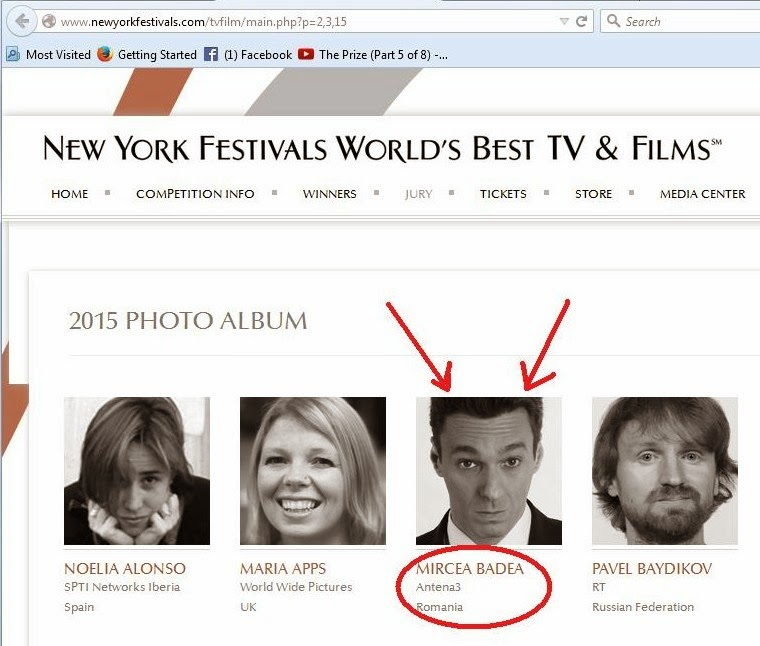Open the YouTube bookmark The Prize

tap(373, 55)
